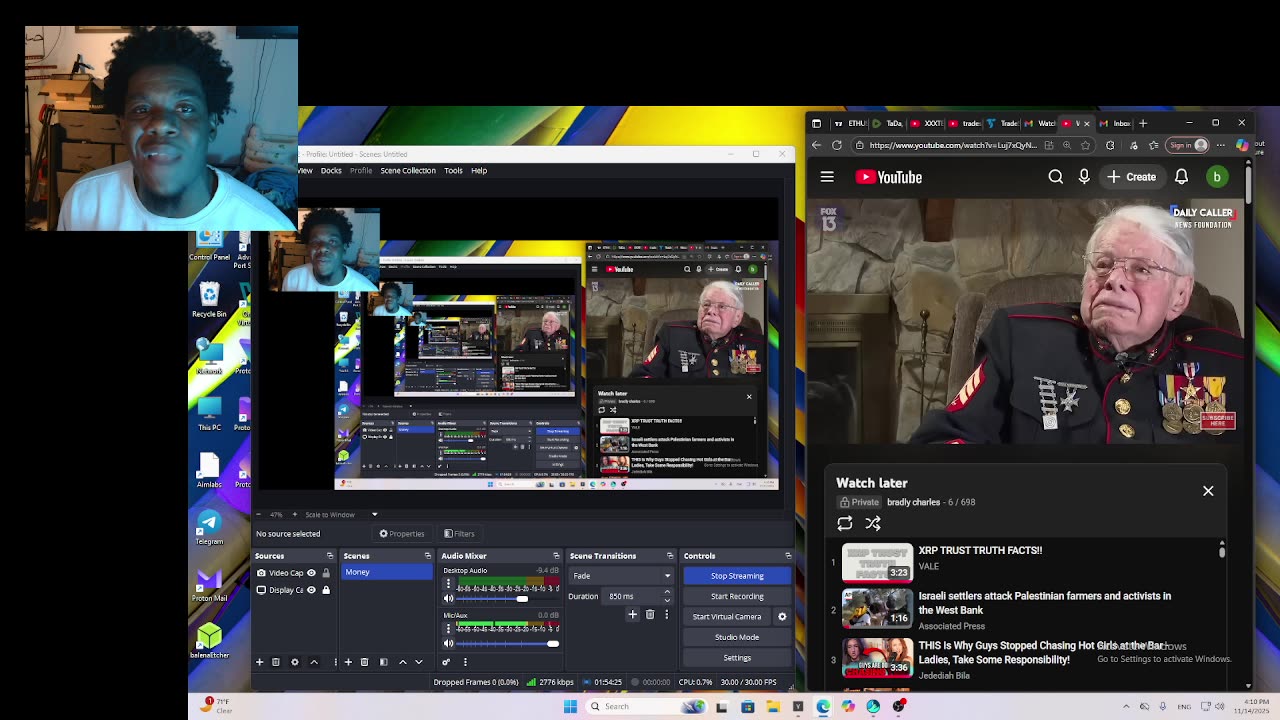Click the Sign in button in Edge
1280x720 pixels.
coord(1188,145)
